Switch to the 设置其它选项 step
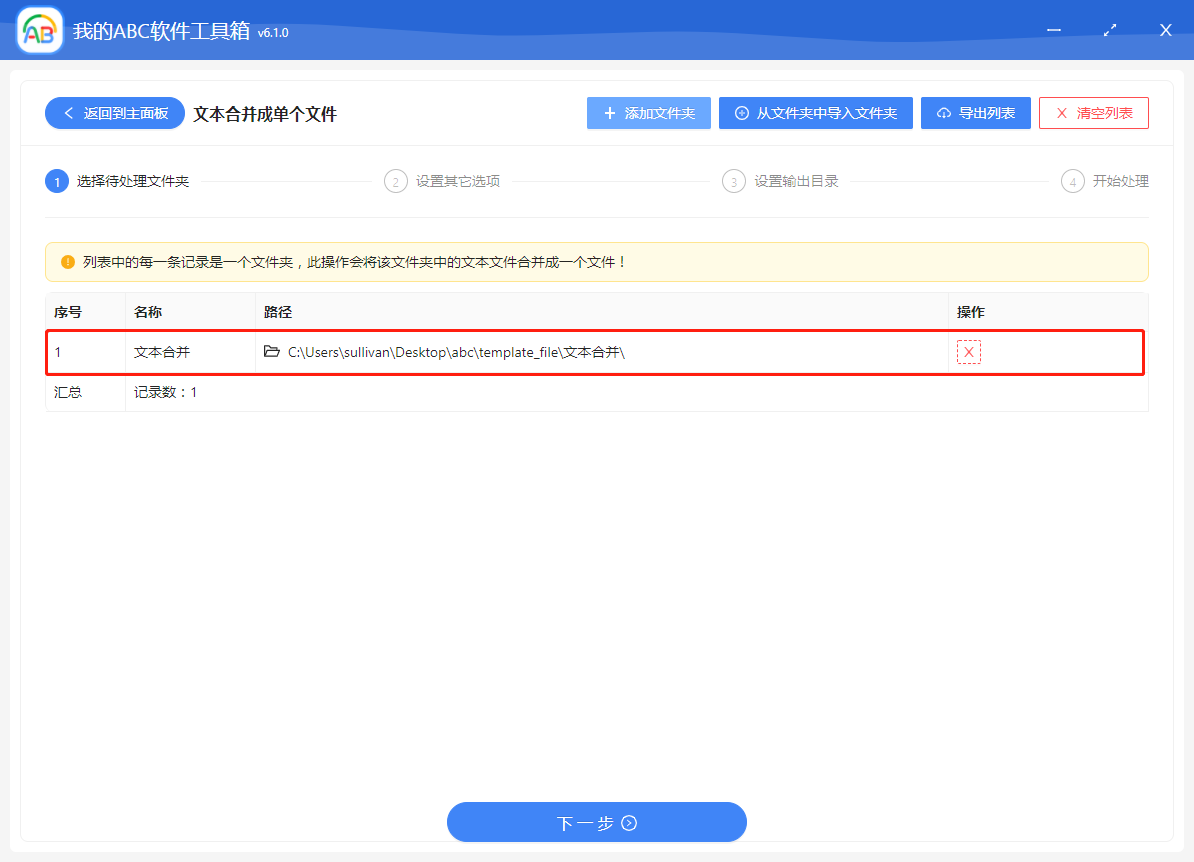The image size is (1194, 862). click(458, 181)
